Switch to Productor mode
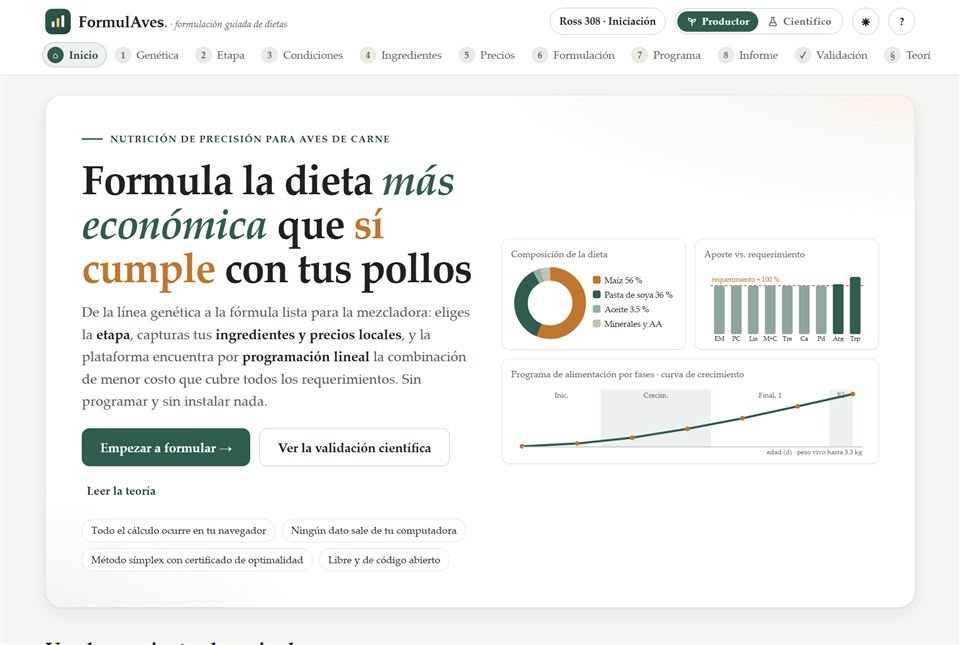The height and width of the screenshot is (645, 960). pyautogui.click(x=718, y=21)
